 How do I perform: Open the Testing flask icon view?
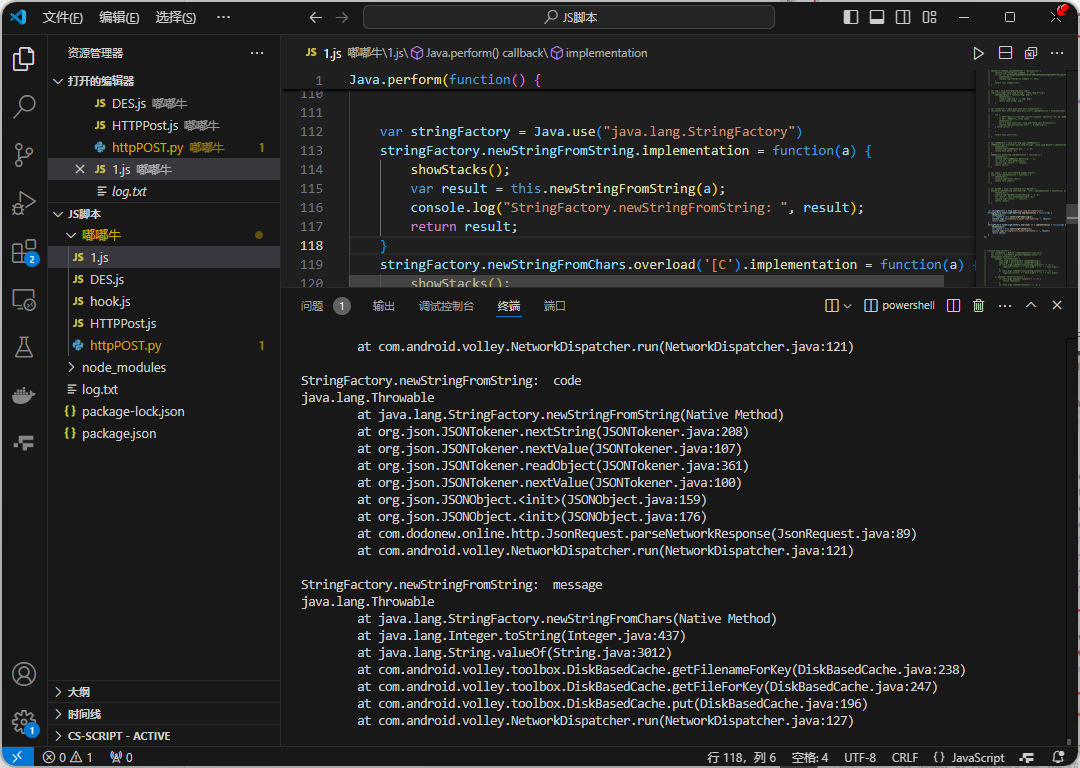click(24, 347)
